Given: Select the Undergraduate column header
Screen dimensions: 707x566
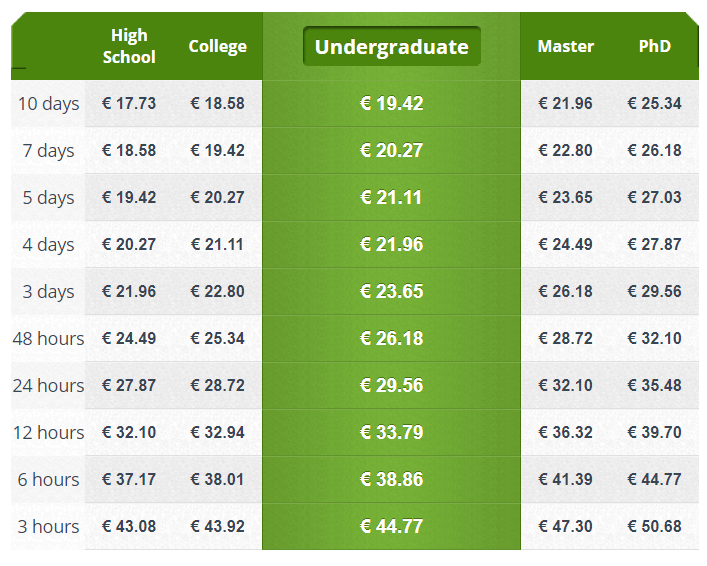Looking at the screenshot, I should (x=391, y=46).
